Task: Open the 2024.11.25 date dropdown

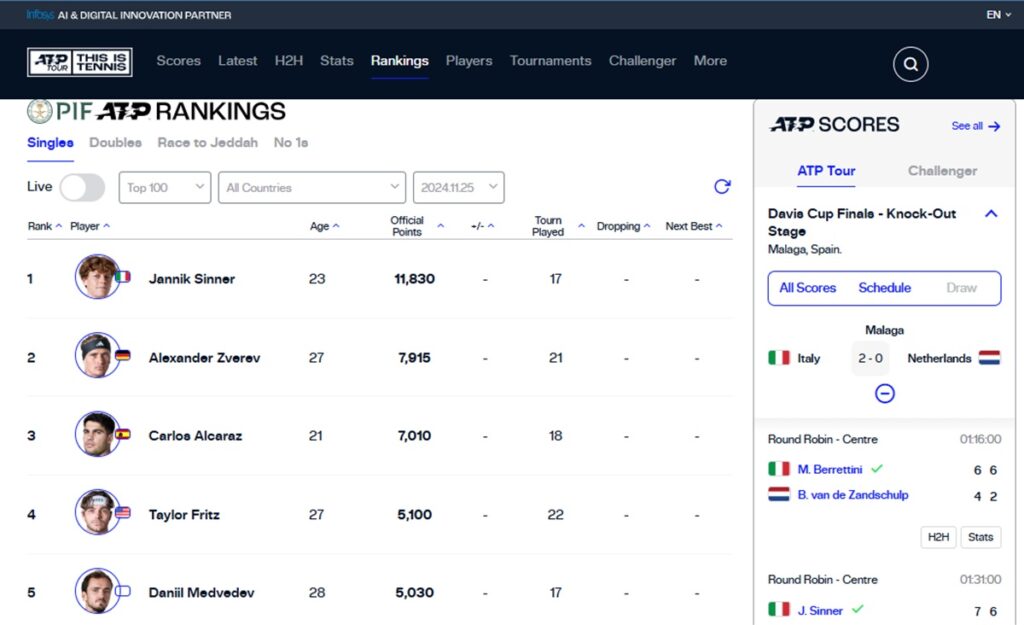Action: click(458, 187)
